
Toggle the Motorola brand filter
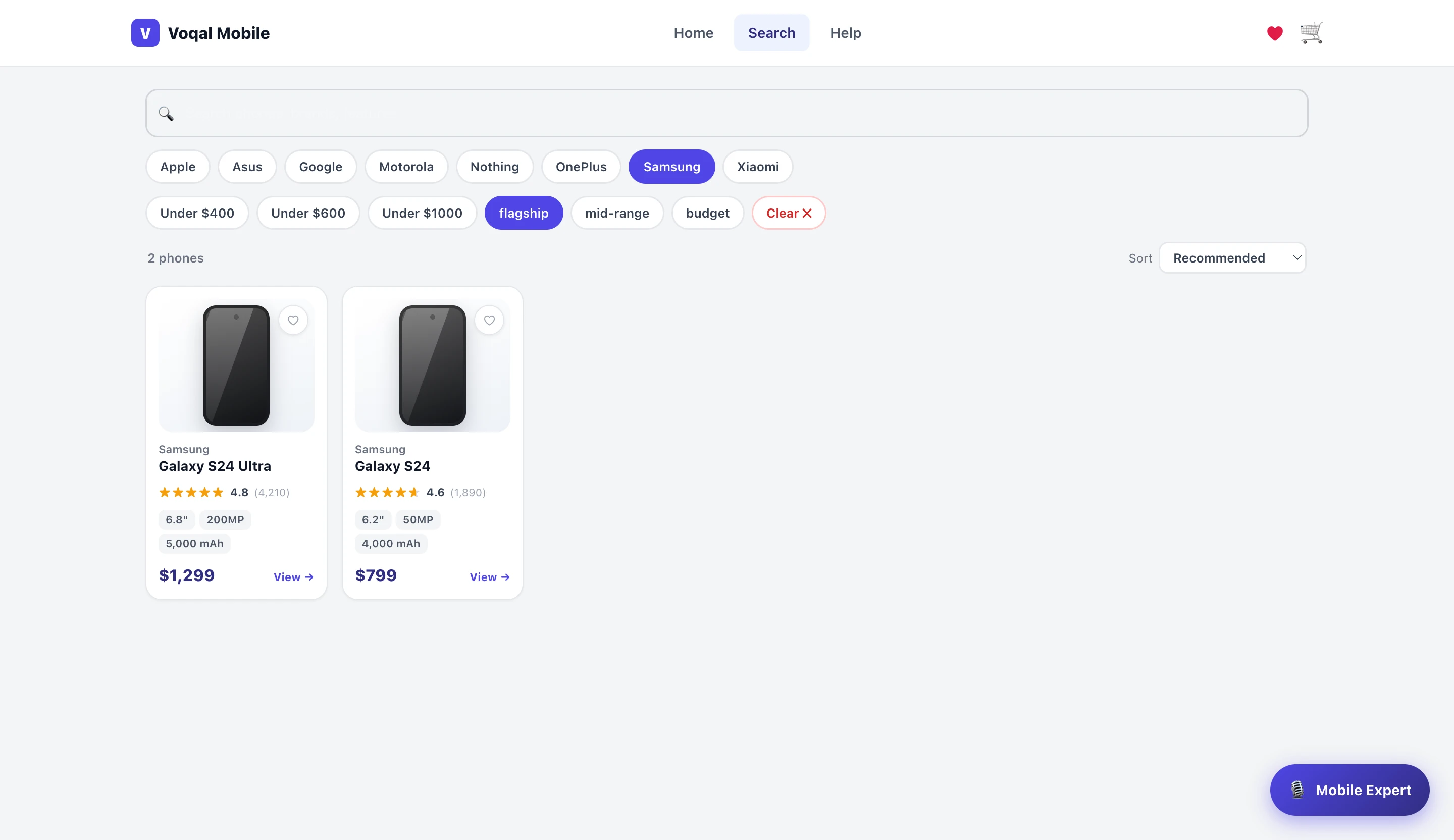tap(406, 167)
